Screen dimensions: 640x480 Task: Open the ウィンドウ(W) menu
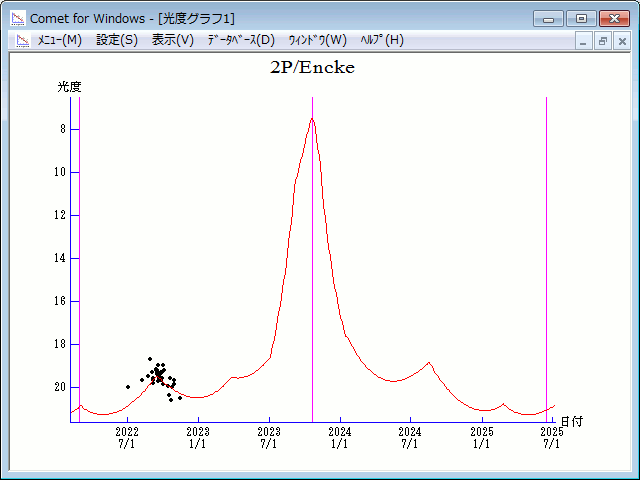click(318, 40)
